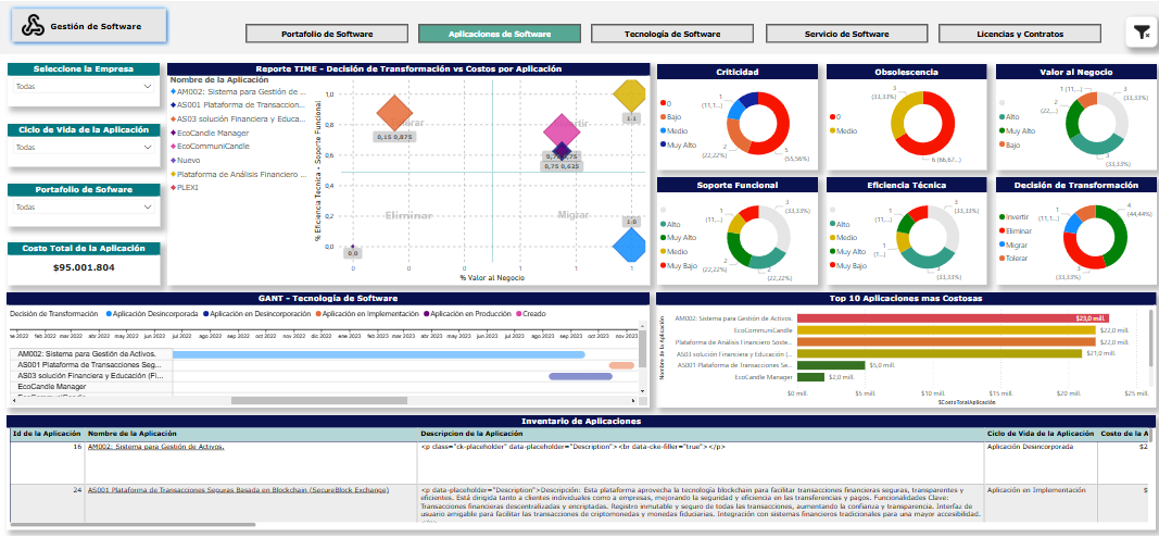The height and width of the screenshot is (536, 1159).
Task: Click the Servicio de Software button
Action: click(845, 34)
